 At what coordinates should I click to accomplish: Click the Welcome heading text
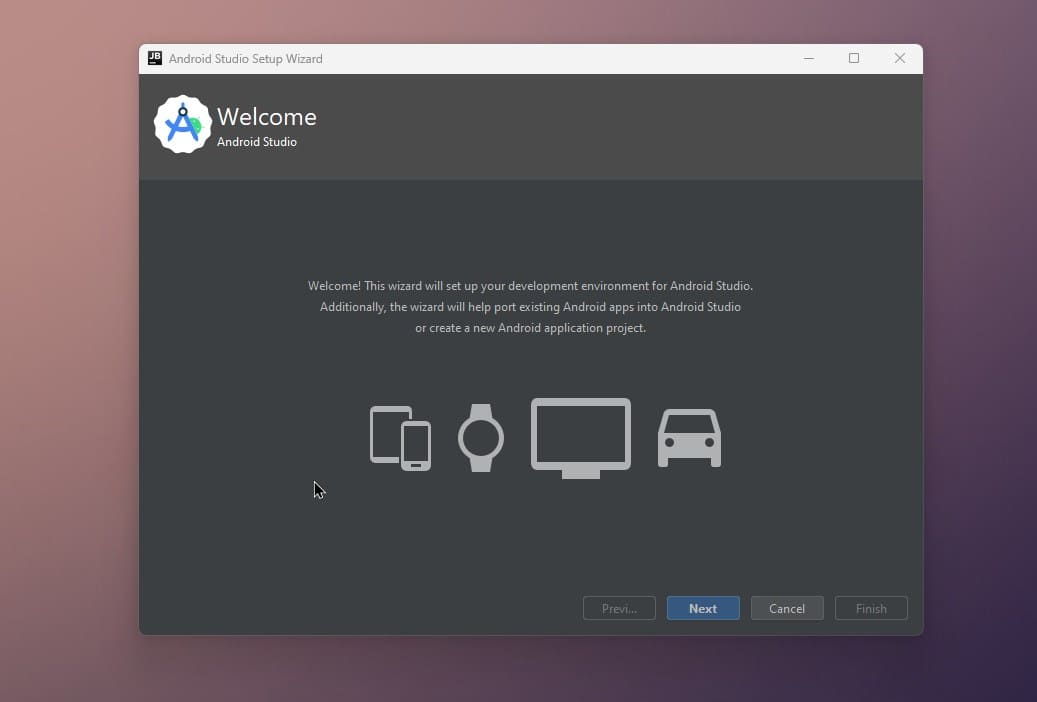[x=267, y=117]
